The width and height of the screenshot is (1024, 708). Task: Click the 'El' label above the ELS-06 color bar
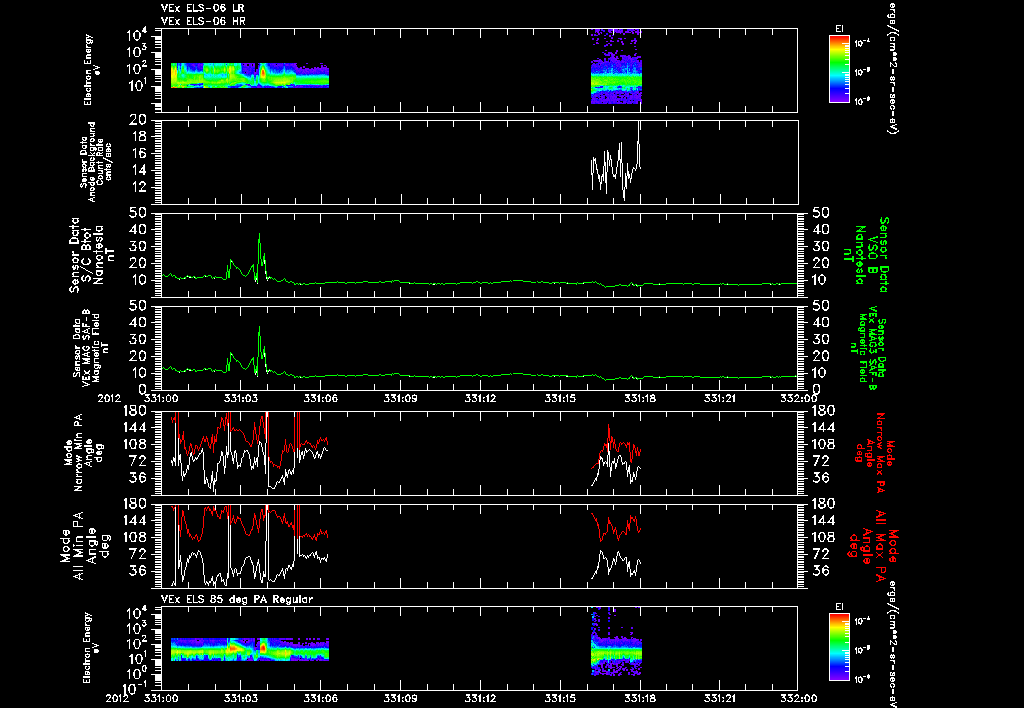pyautogui.click(x=839, y=29)
